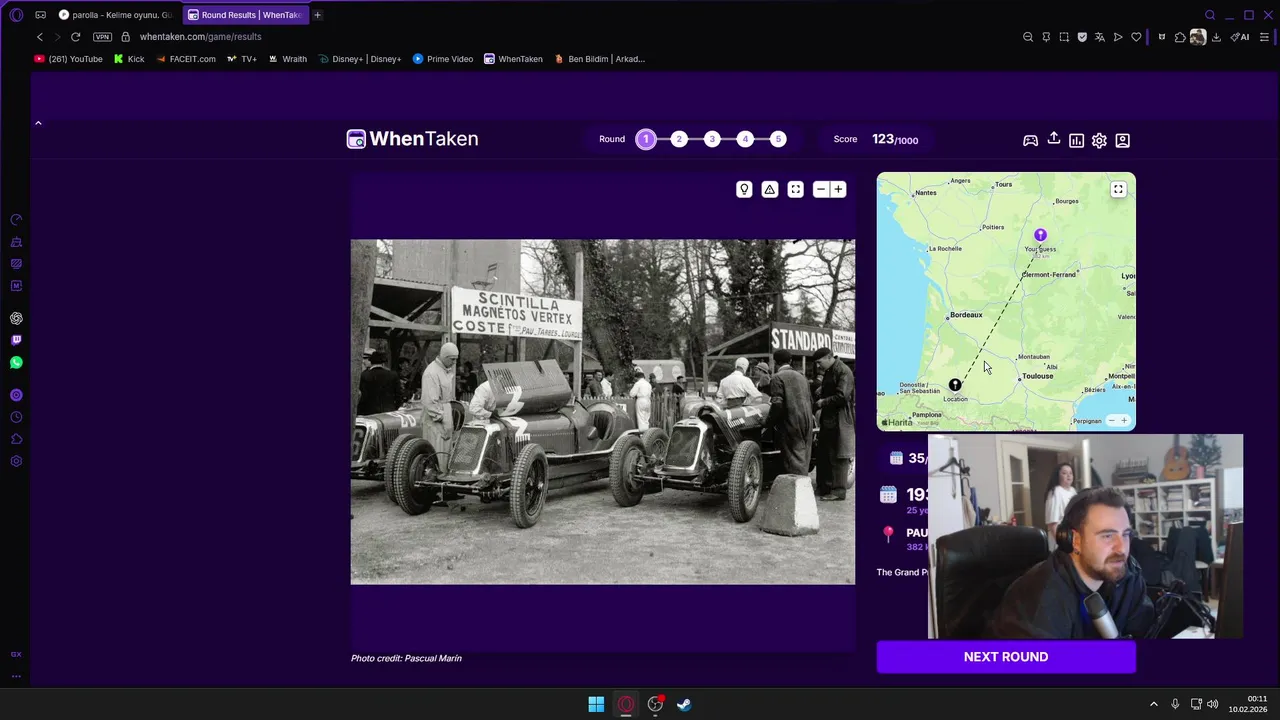Image resolution: width=1280 pixels, height=720 pixels.
Task: Select round 2 indicator
Action: 679,139
